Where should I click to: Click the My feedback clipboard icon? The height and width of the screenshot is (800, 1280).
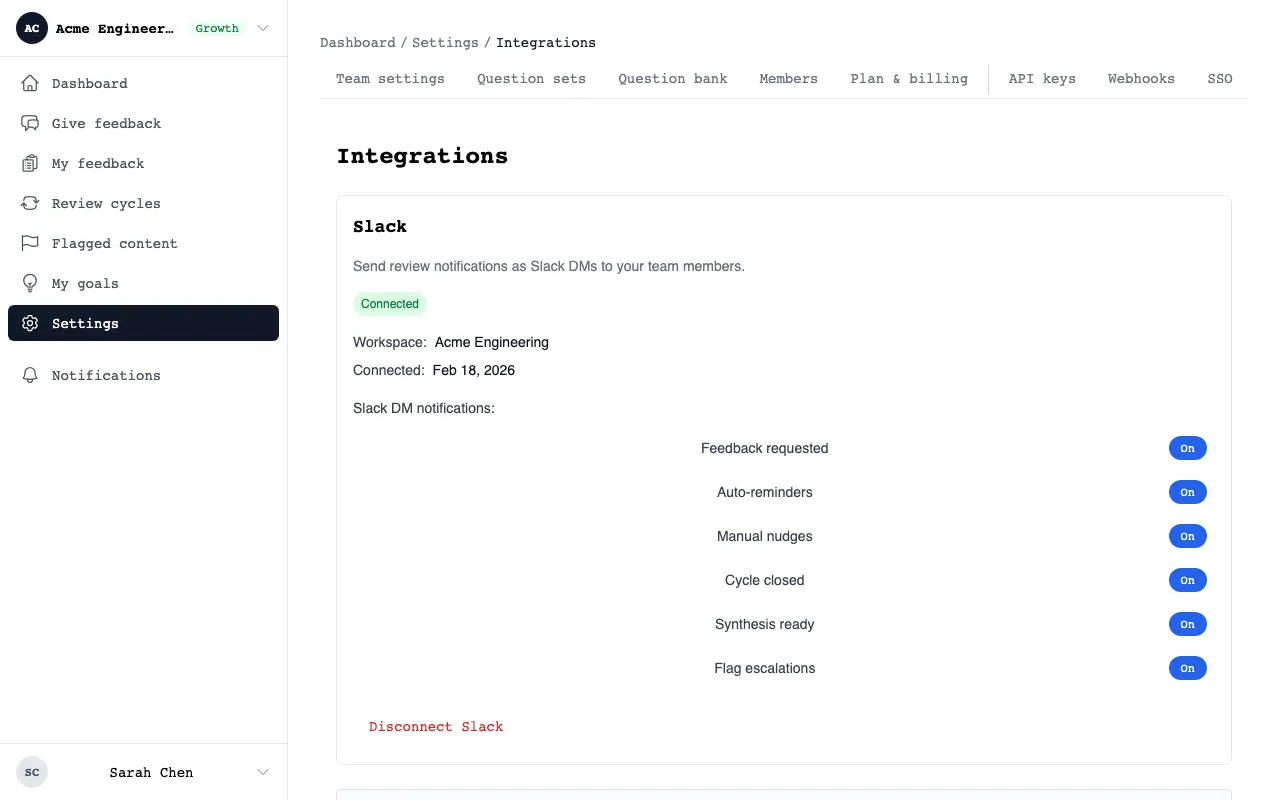(31, 163)
